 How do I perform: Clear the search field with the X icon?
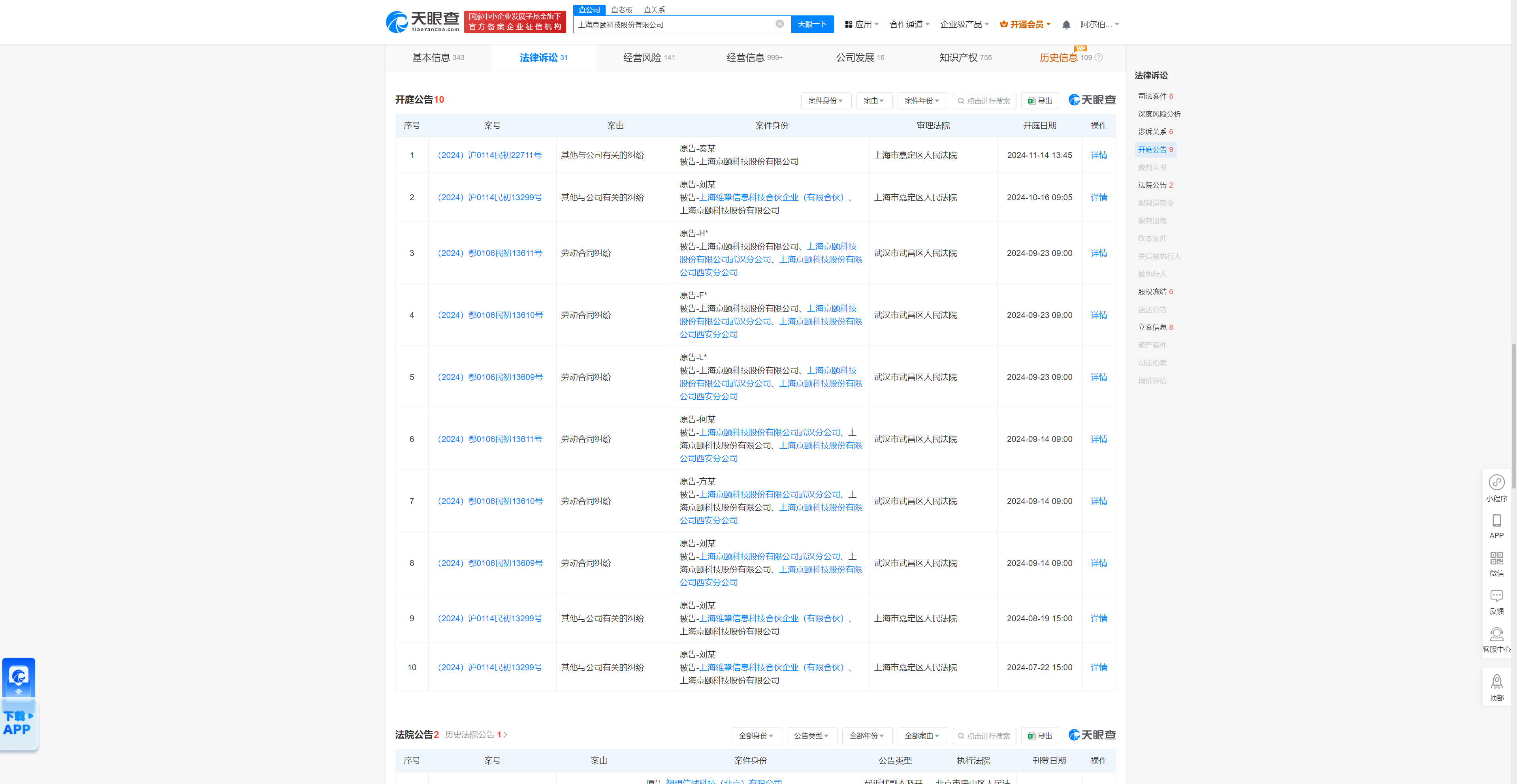point(780,24)
